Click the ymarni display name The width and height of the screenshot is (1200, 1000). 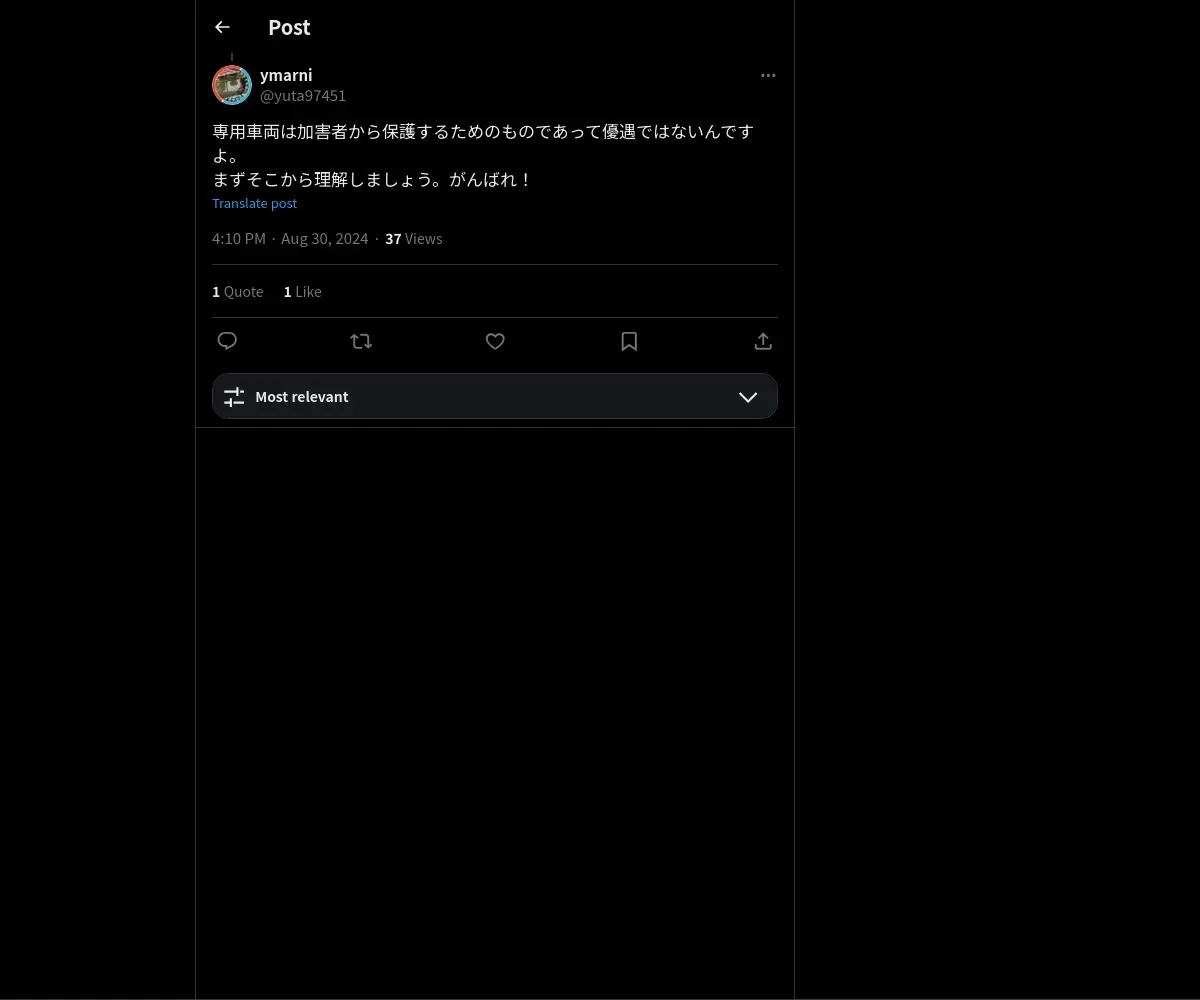(286, 75)
